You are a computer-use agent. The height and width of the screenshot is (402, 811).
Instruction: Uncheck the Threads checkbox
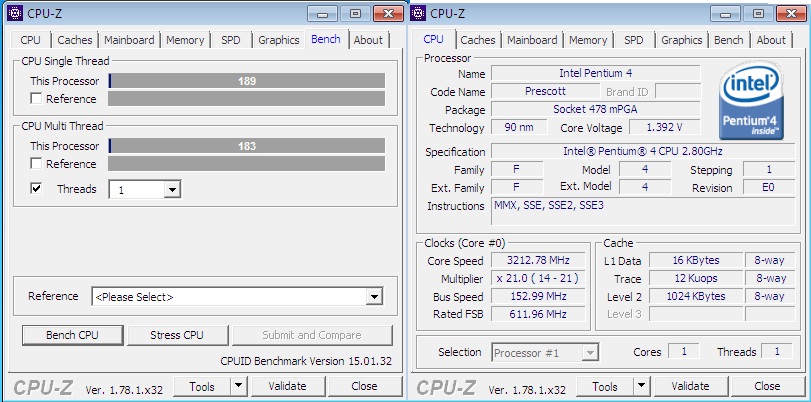tap(36, 188)
